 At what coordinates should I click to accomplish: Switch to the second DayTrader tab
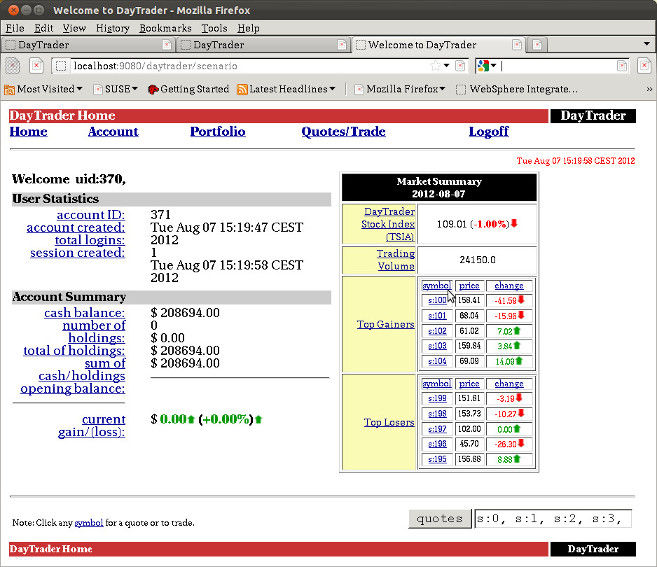(263, 44)
